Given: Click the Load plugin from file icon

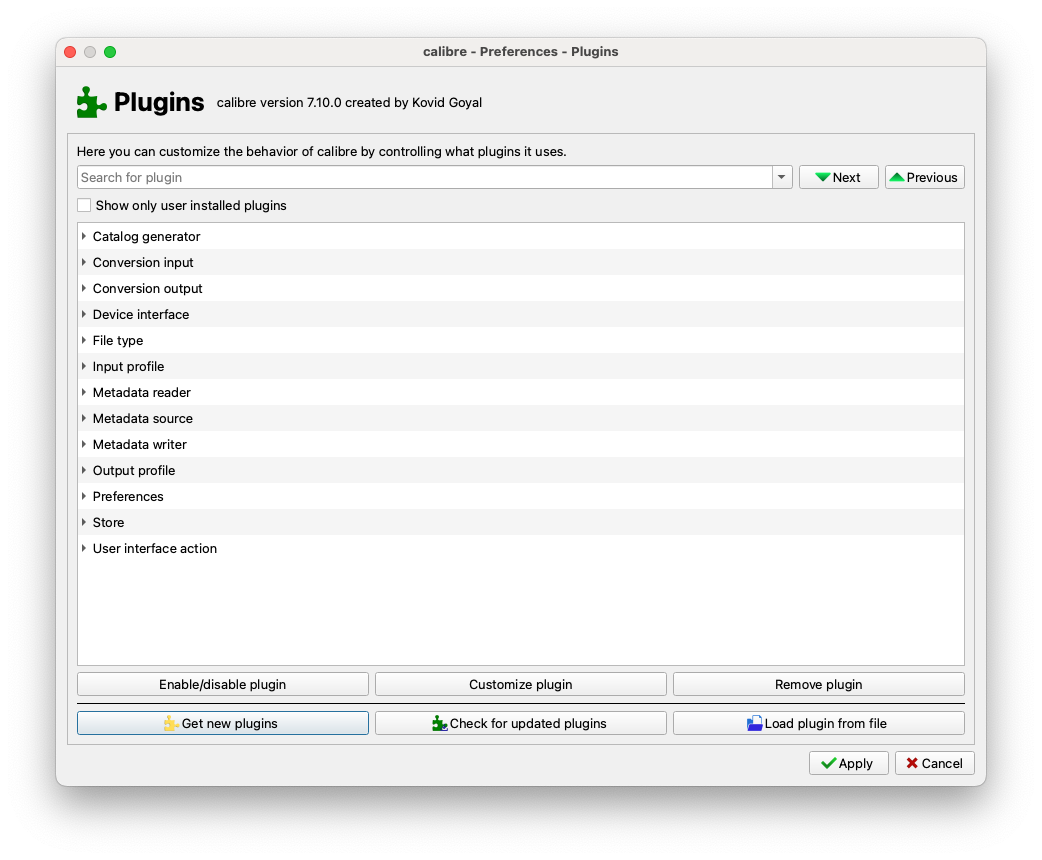Looking at the screenshot, I should pyautogui.click(x=755, y=724).
